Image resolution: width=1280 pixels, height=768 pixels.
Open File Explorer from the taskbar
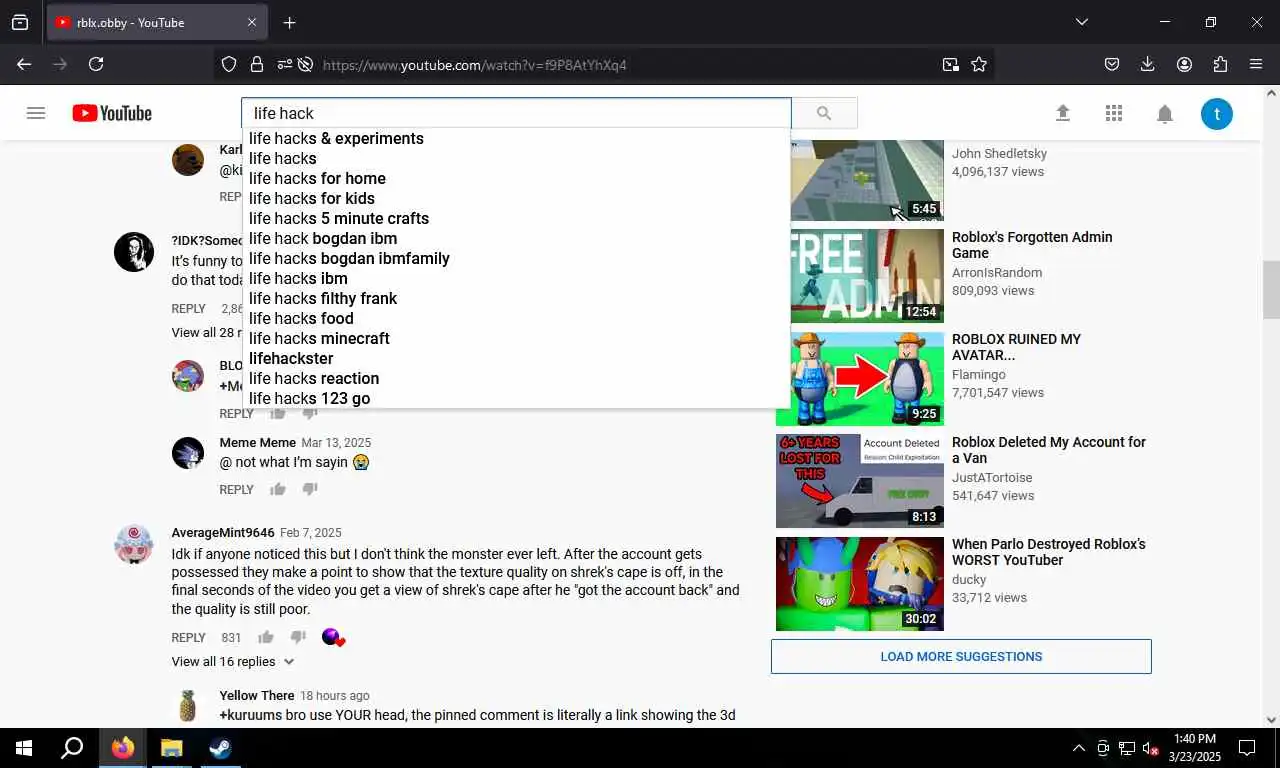pyautogui.click(x=172, y=748)
